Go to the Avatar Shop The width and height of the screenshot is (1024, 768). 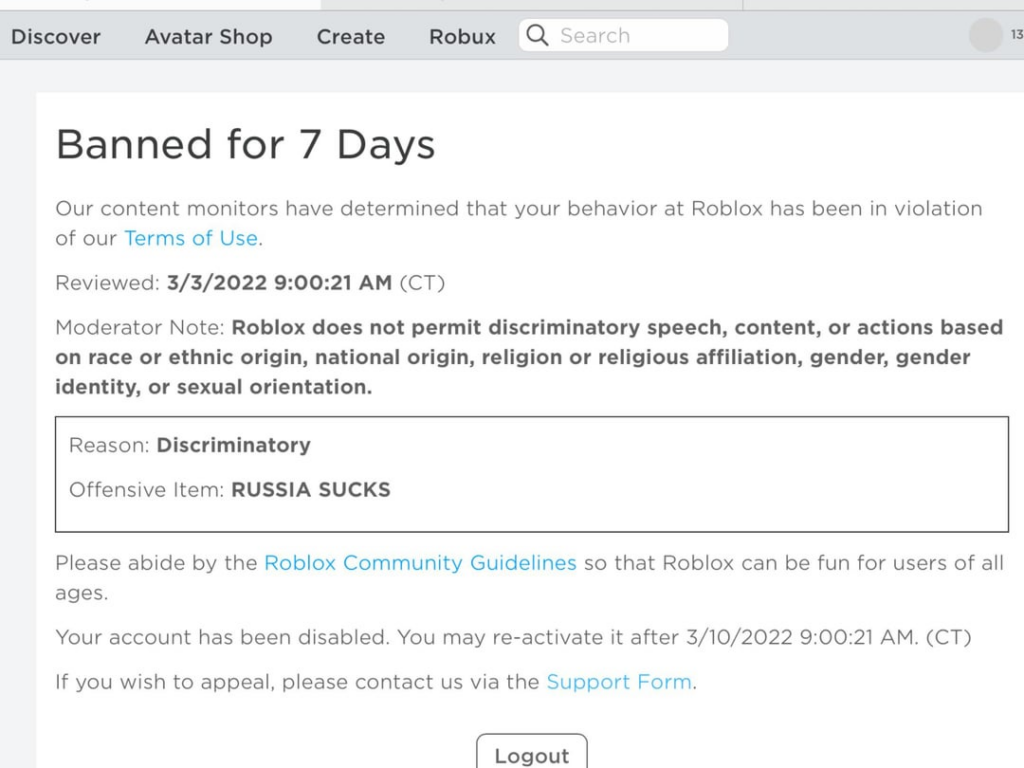[x=208, y=37]
